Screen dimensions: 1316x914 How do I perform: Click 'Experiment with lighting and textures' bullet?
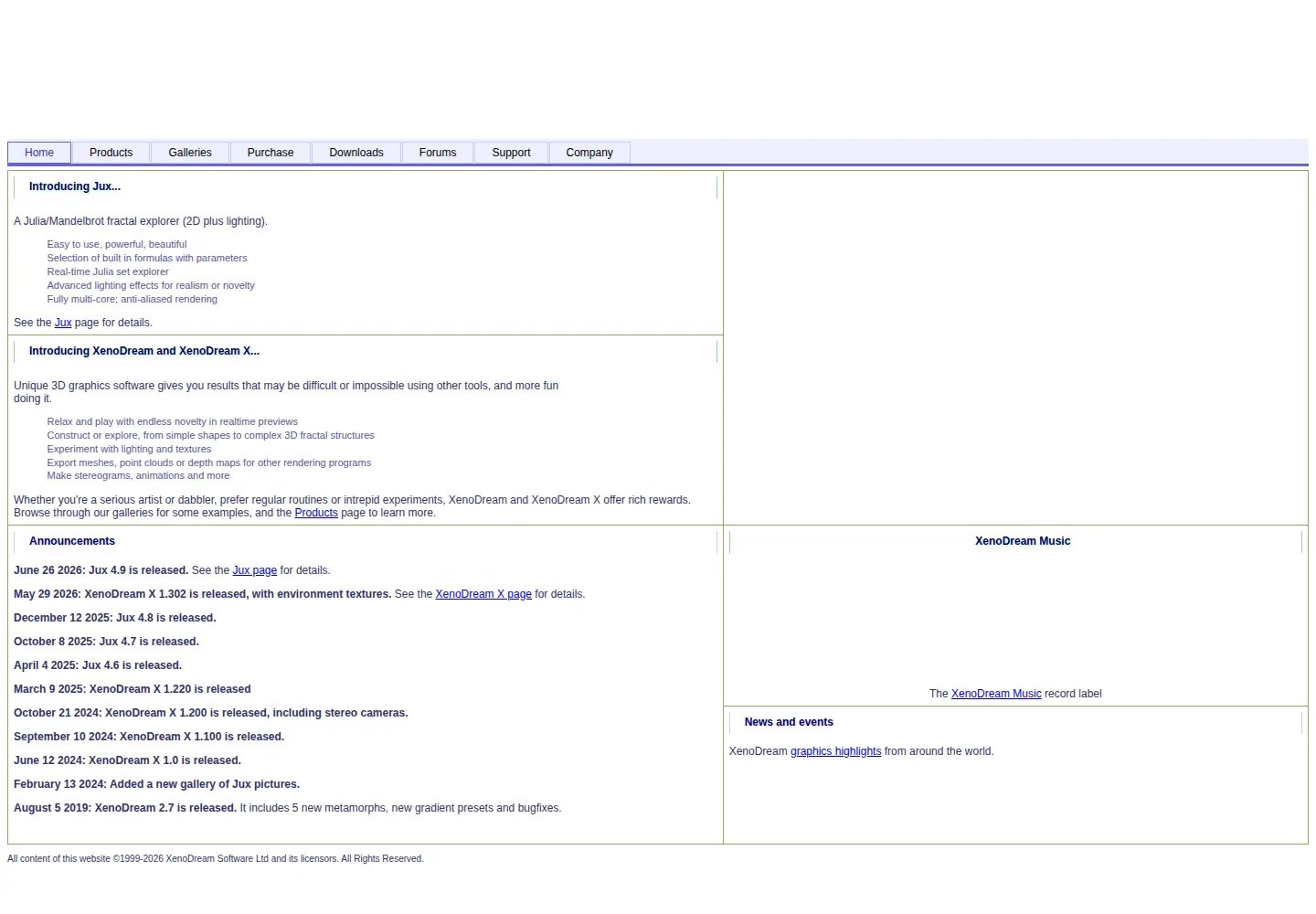[x=129, y=449]
